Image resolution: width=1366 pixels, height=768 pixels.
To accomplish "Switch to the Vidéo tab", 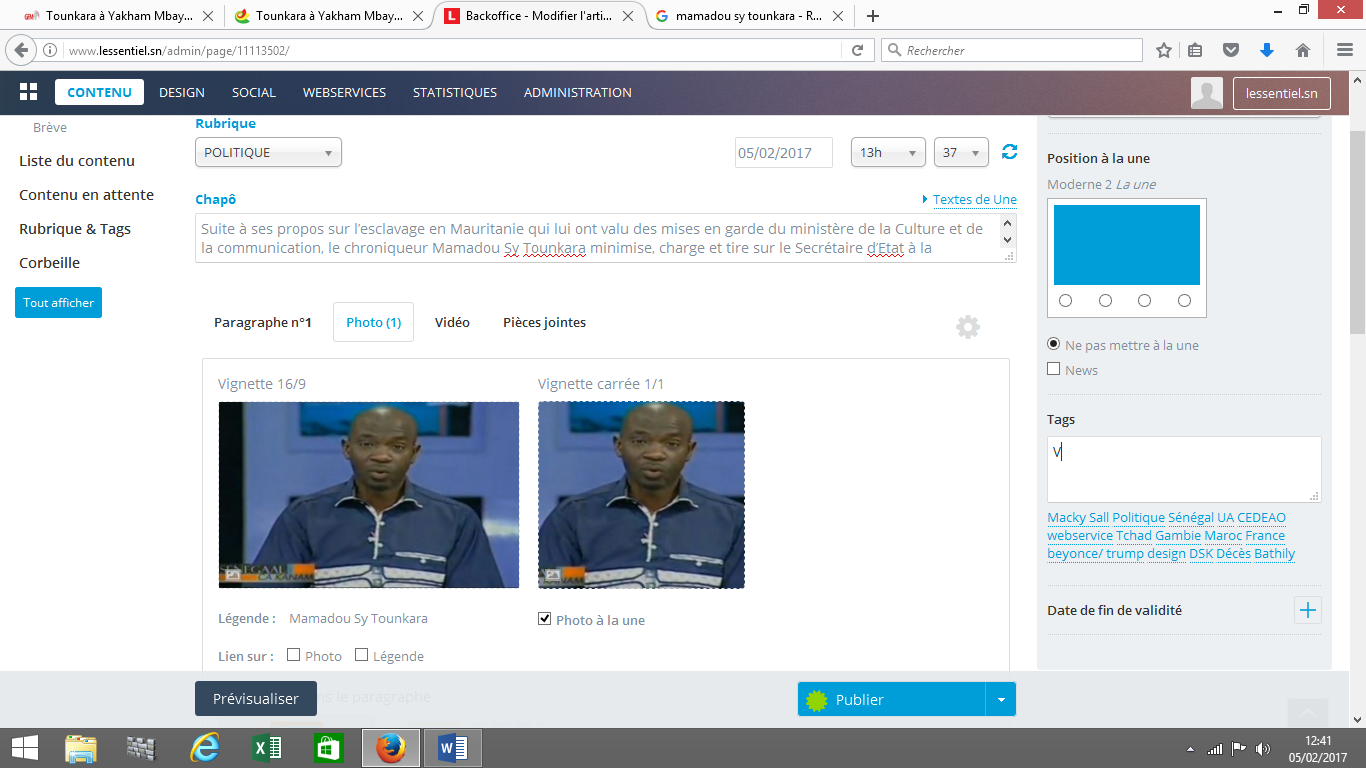I will coord(452,322).
